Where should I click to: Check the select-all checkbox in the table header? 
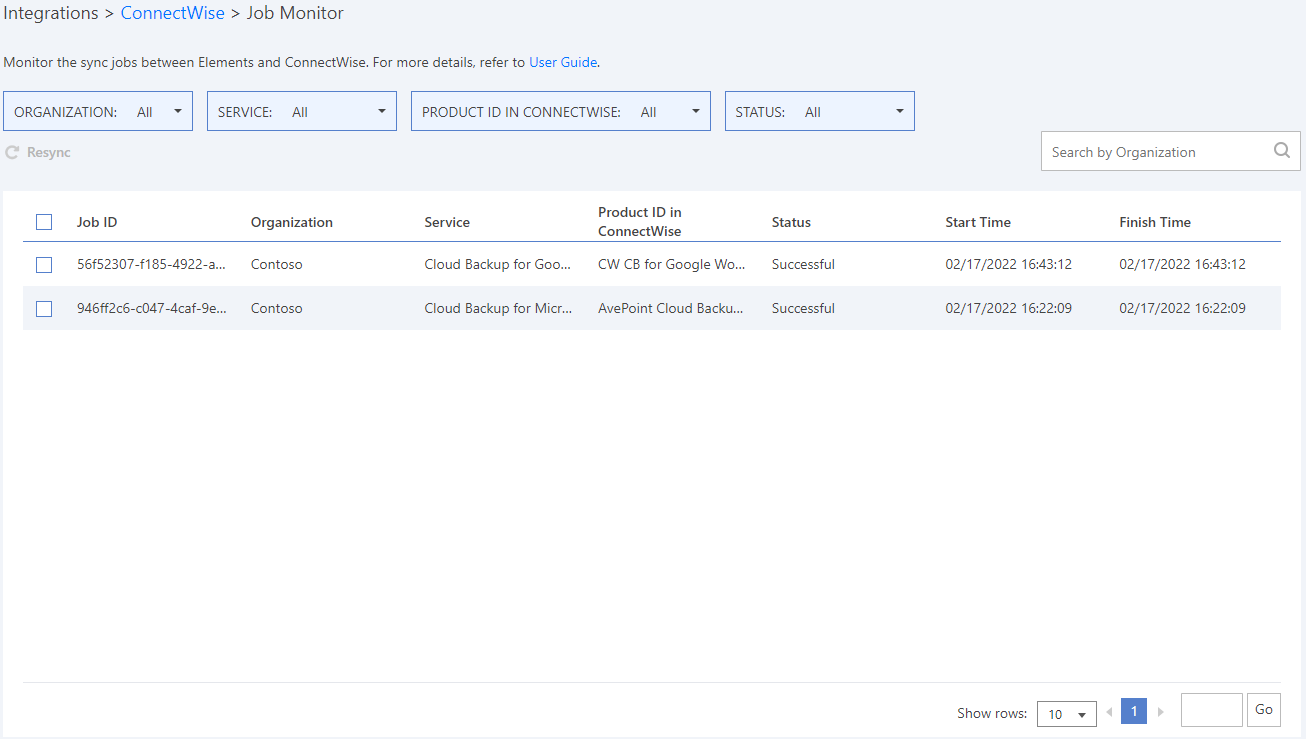44,221
